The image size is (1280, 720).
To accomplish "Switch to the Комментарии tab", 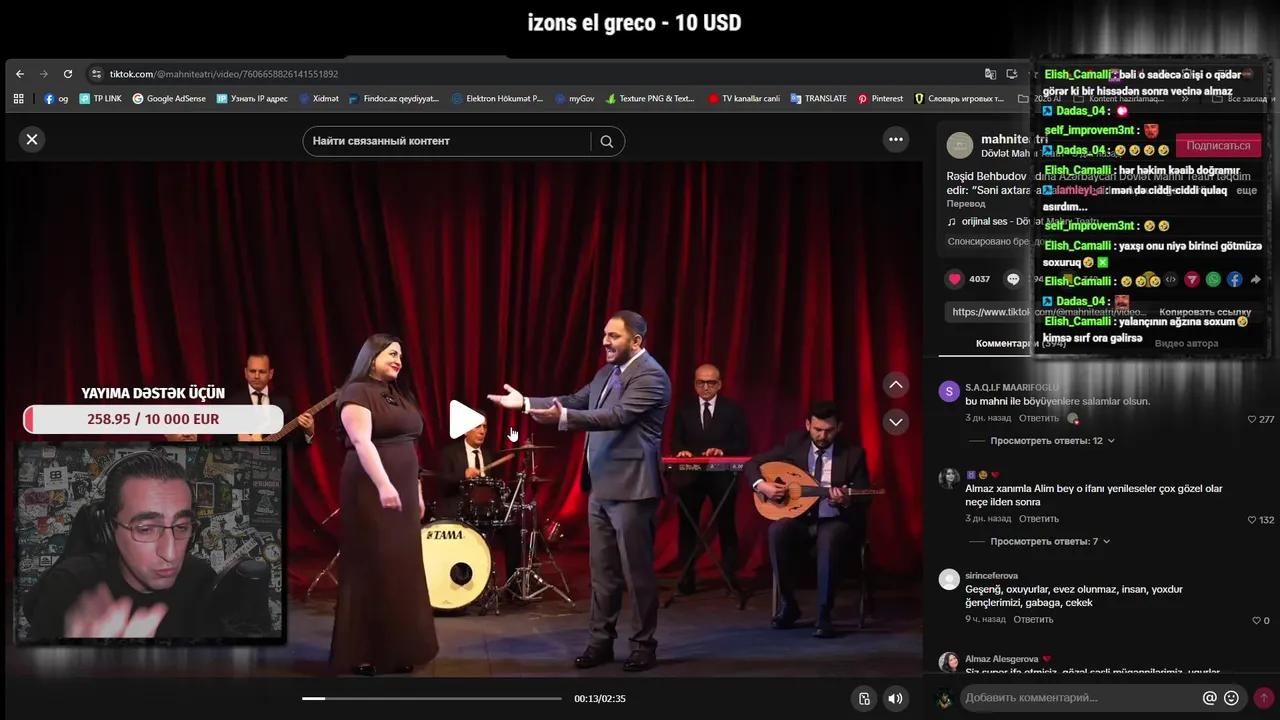I will pos(1020,343).
